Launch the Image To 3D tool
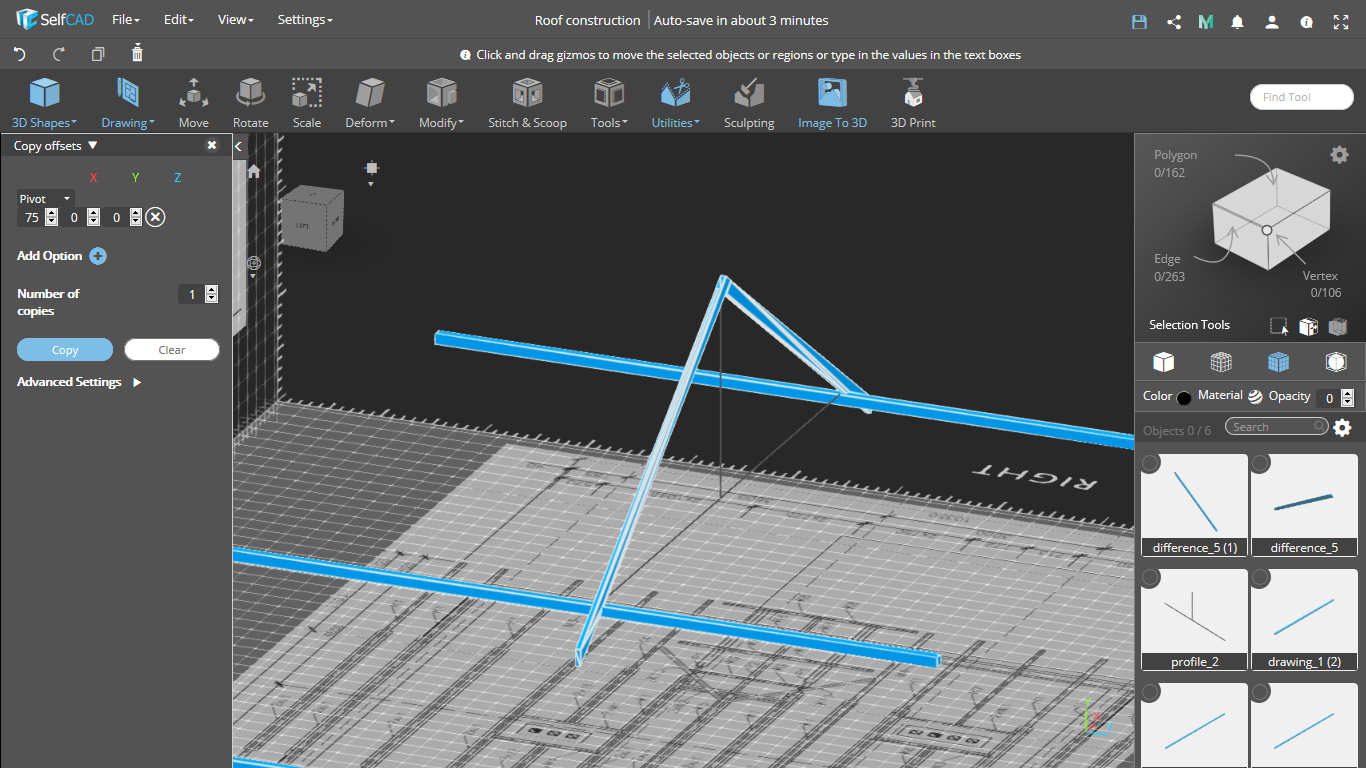1366x768 pixels. coord(832,103)
